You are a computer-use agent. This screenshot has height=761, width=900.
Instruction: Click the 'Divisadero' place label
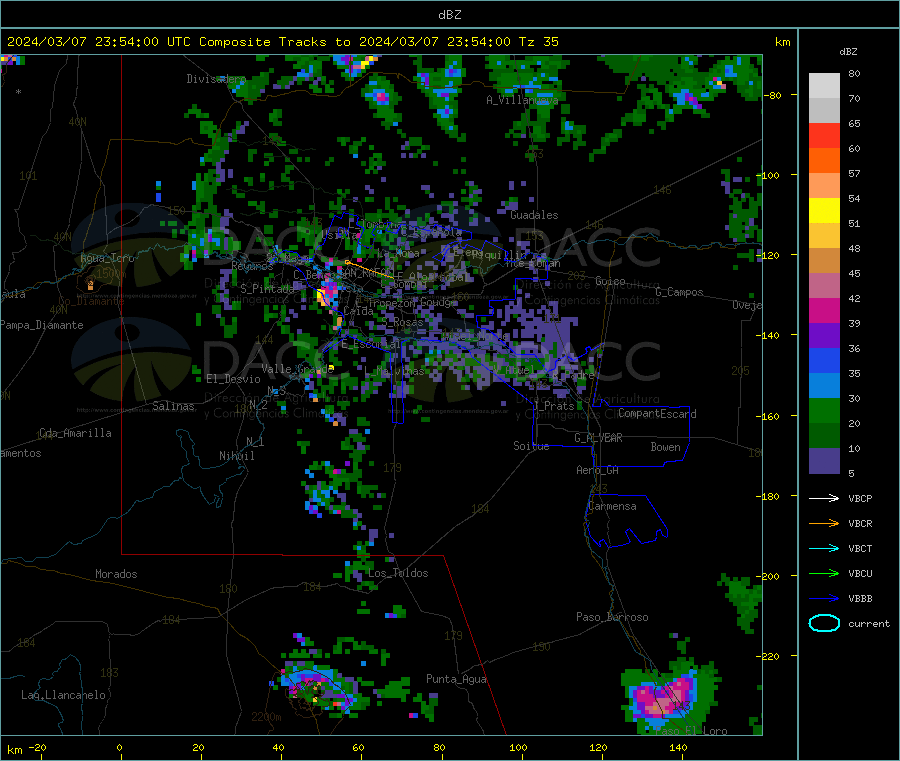216,79
